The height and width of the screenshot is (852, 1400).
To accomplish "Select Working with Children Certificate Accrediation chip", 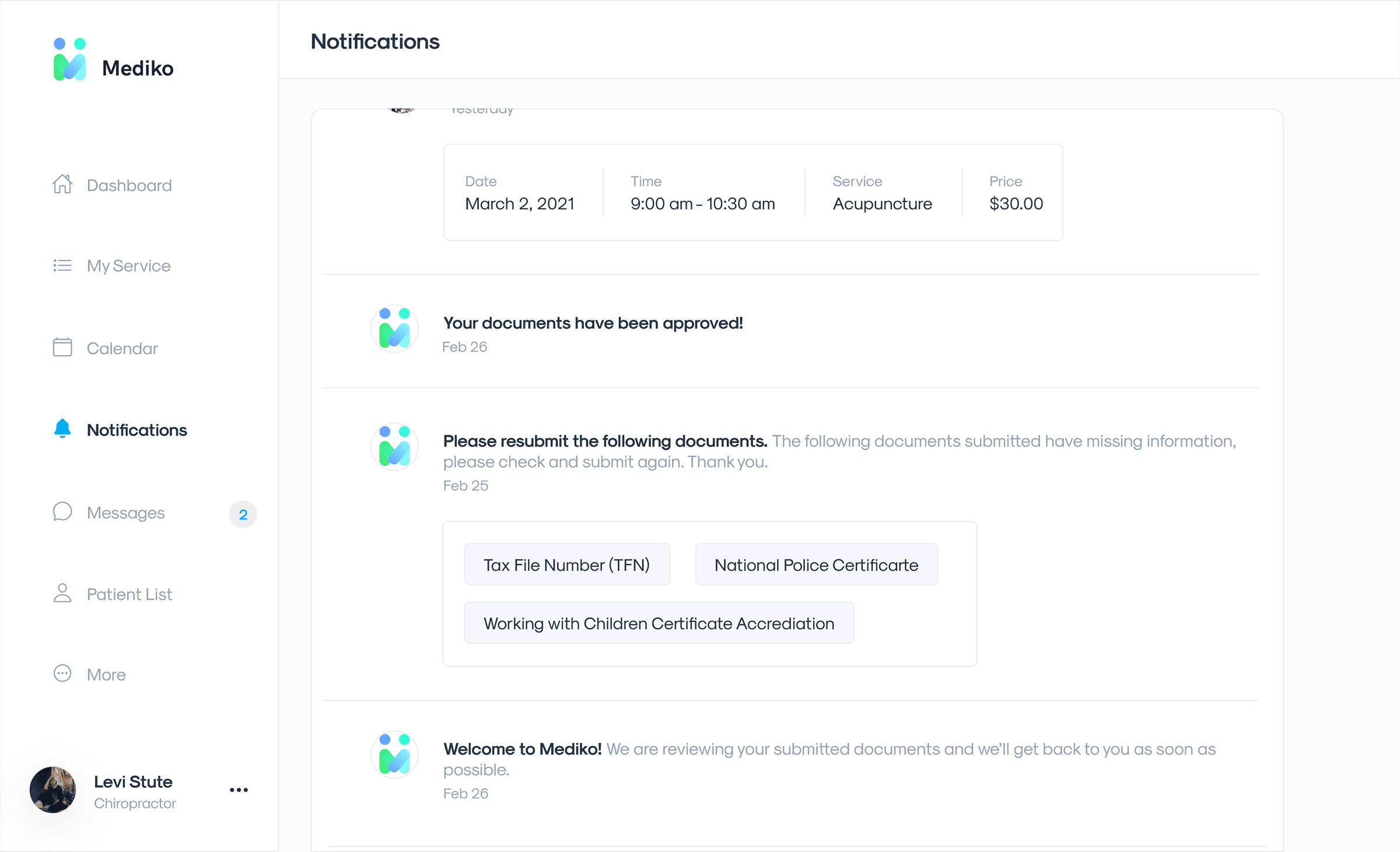I will pos(658,623).
